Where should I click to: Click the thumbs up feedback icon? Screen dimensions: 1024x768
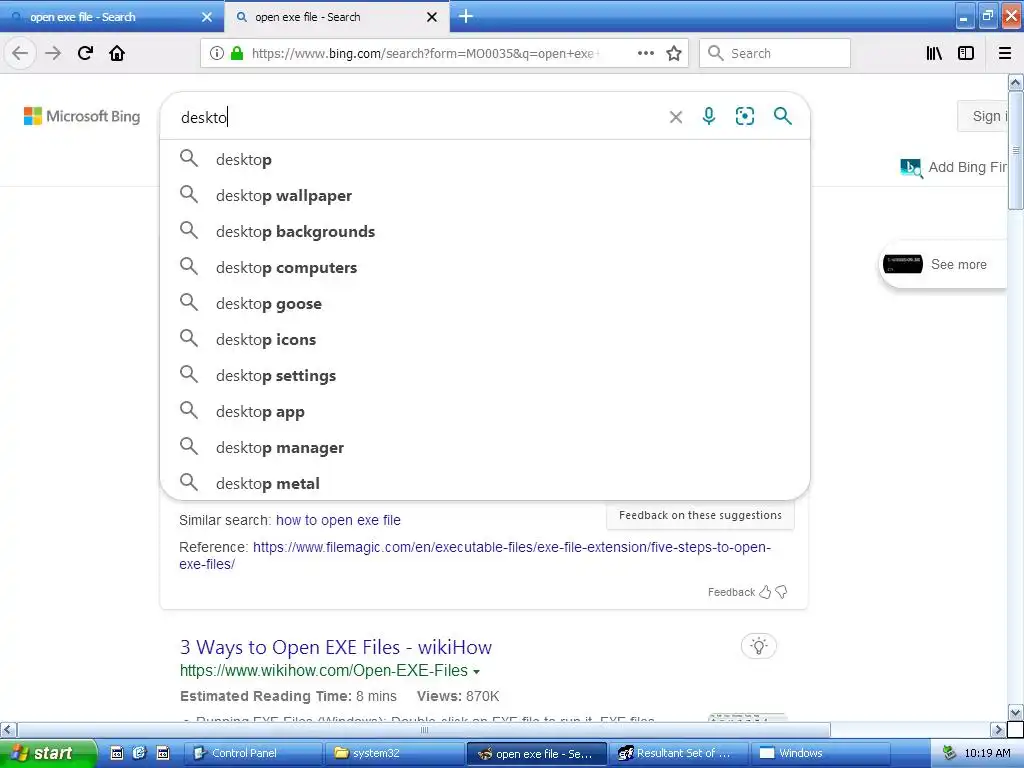click(765, 592)
